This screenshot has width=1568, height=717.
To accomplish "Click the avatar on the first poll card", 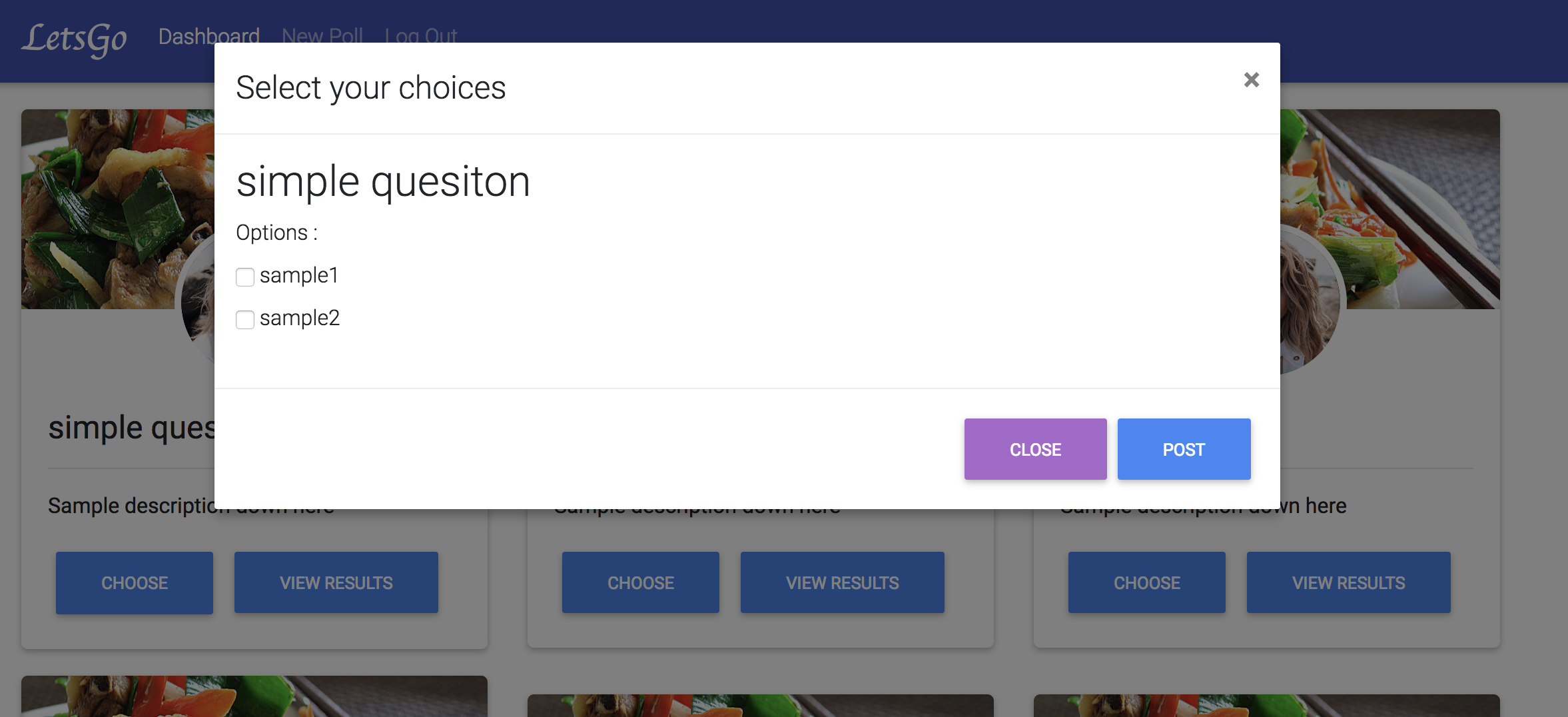I will 198,300.
